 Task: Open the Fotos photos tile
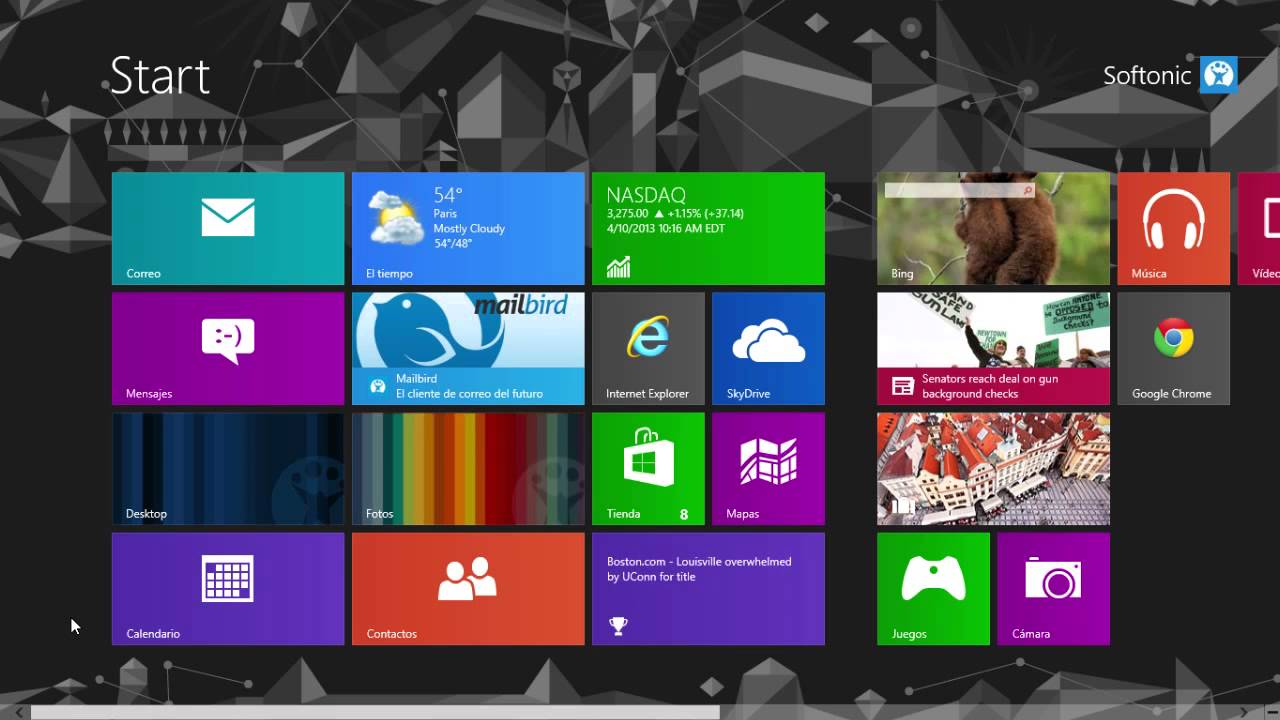point(468,468)
